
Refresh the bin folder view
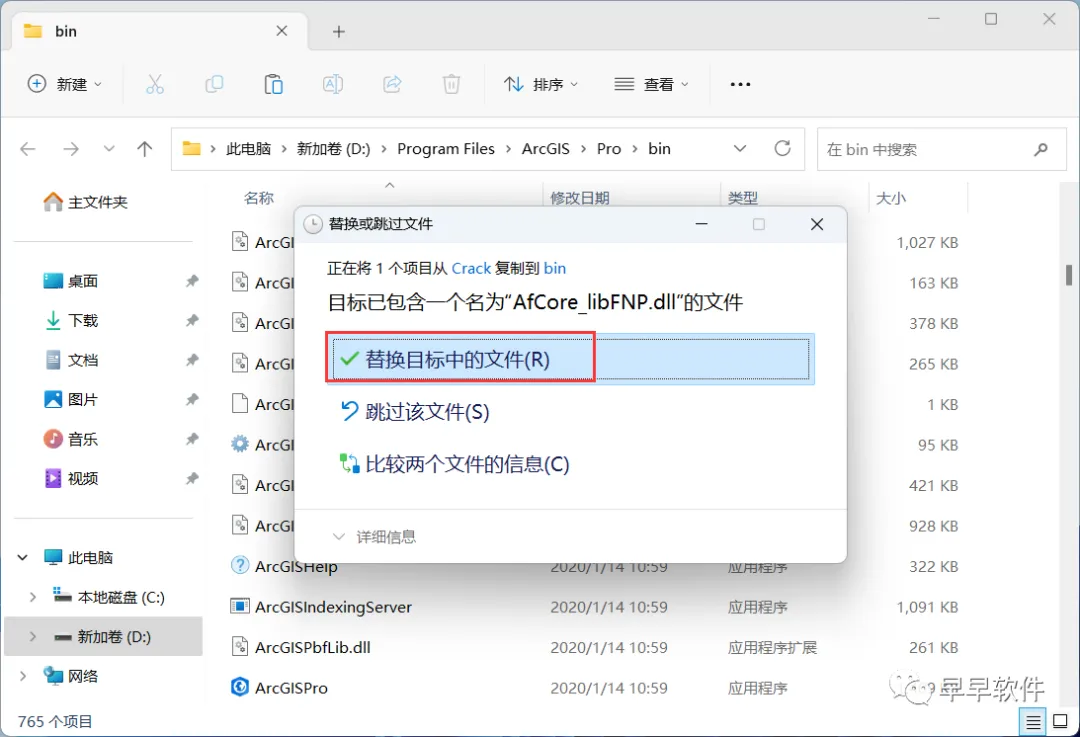tap(782, 148)
